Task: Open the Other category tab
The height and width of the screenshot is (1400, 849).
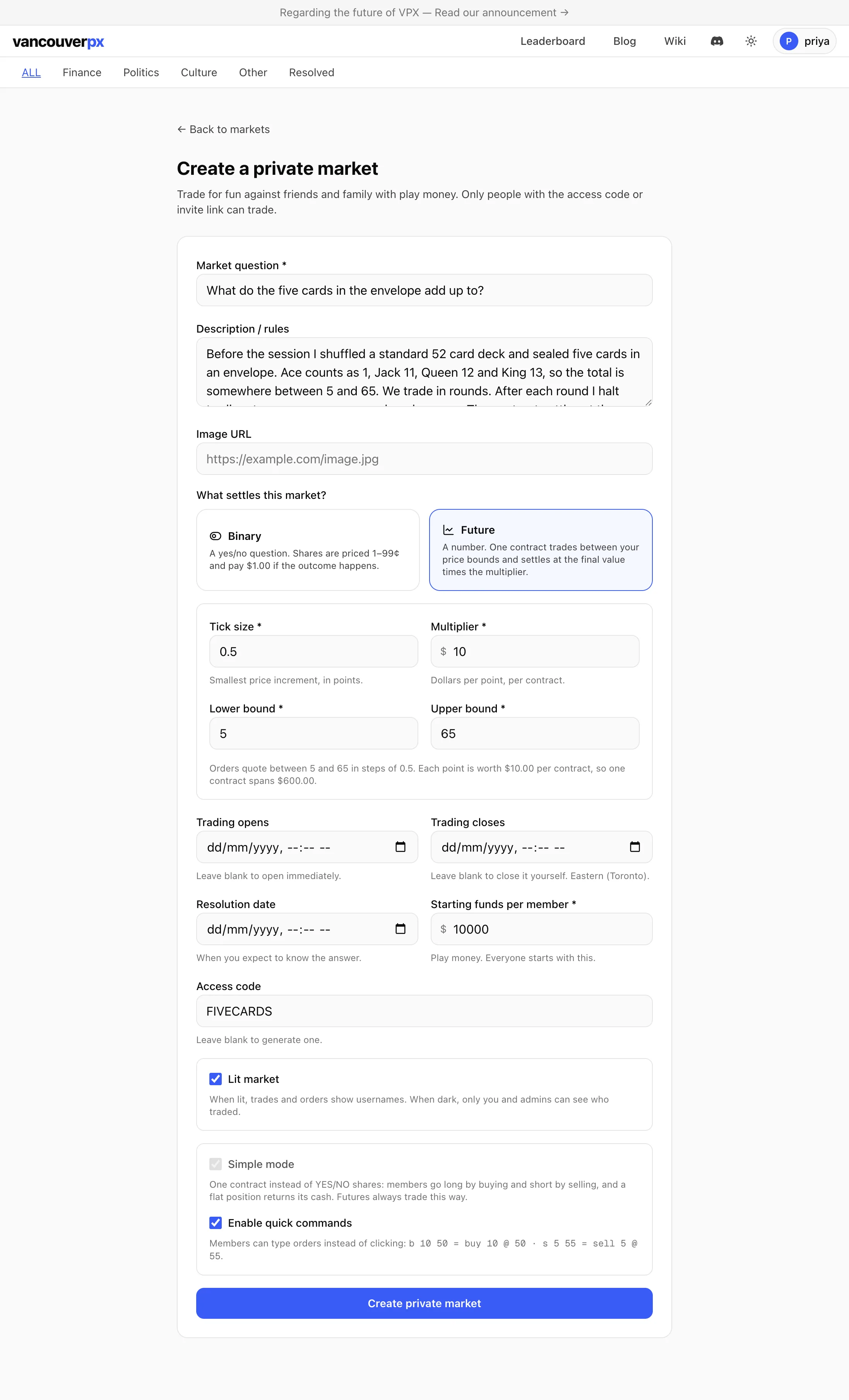Action: [x=253, y=72]
